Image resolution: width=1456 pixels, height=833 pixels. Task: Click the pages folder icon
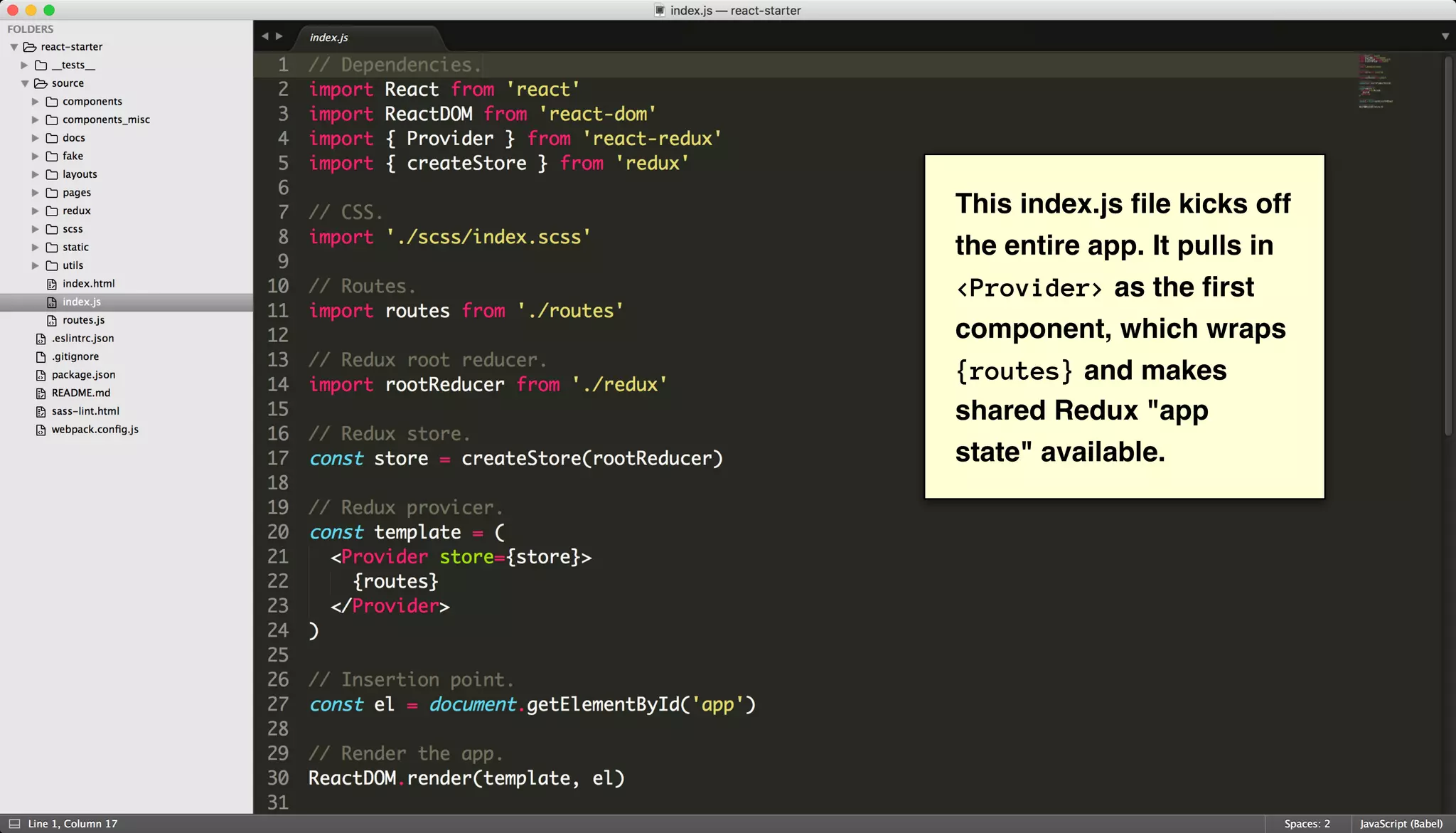click(52, 193)
